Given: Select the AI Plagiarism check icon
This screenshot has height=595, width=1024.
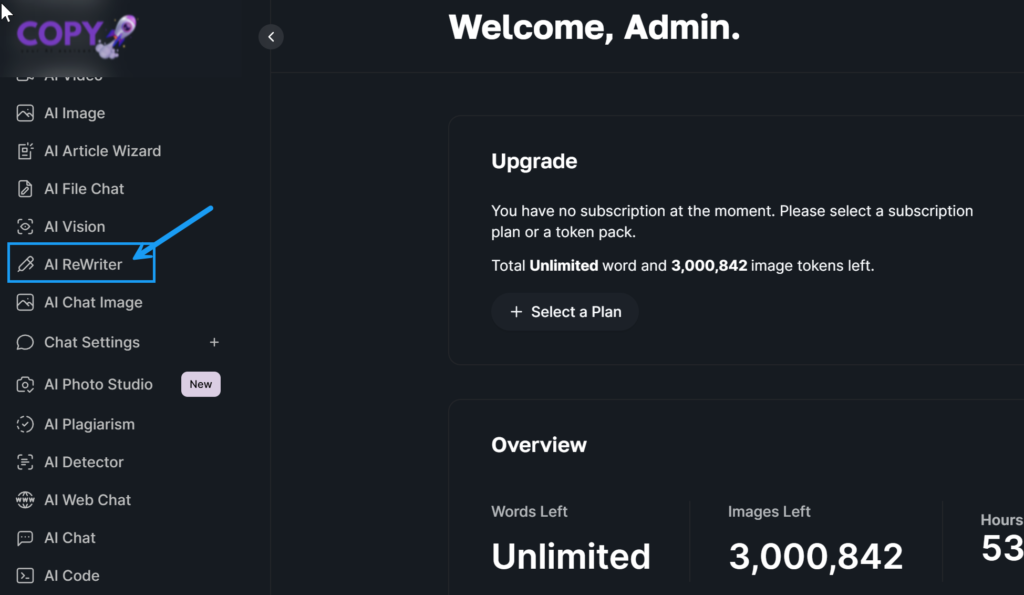Looking at the screenshot, I should coord(25,424).
